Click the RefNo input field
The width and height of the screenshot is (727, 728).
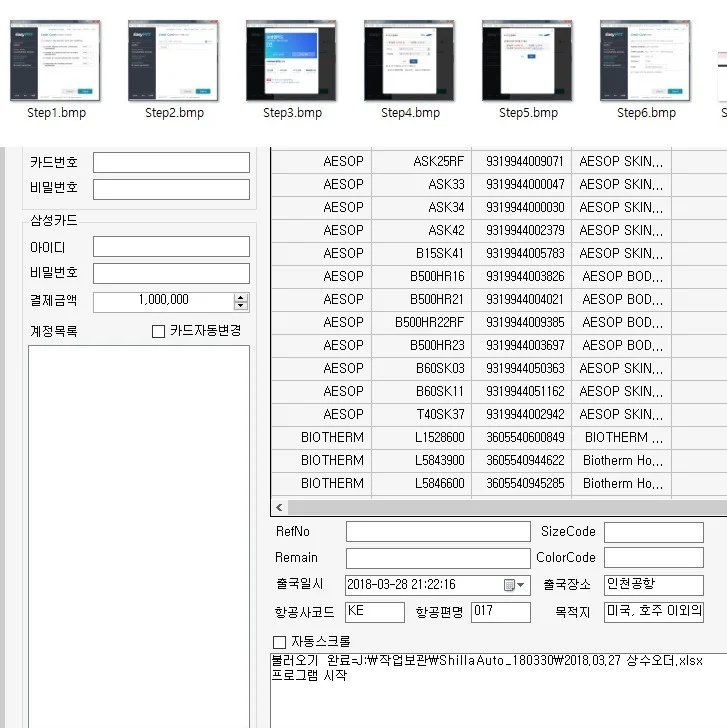(x=438, y=532)
